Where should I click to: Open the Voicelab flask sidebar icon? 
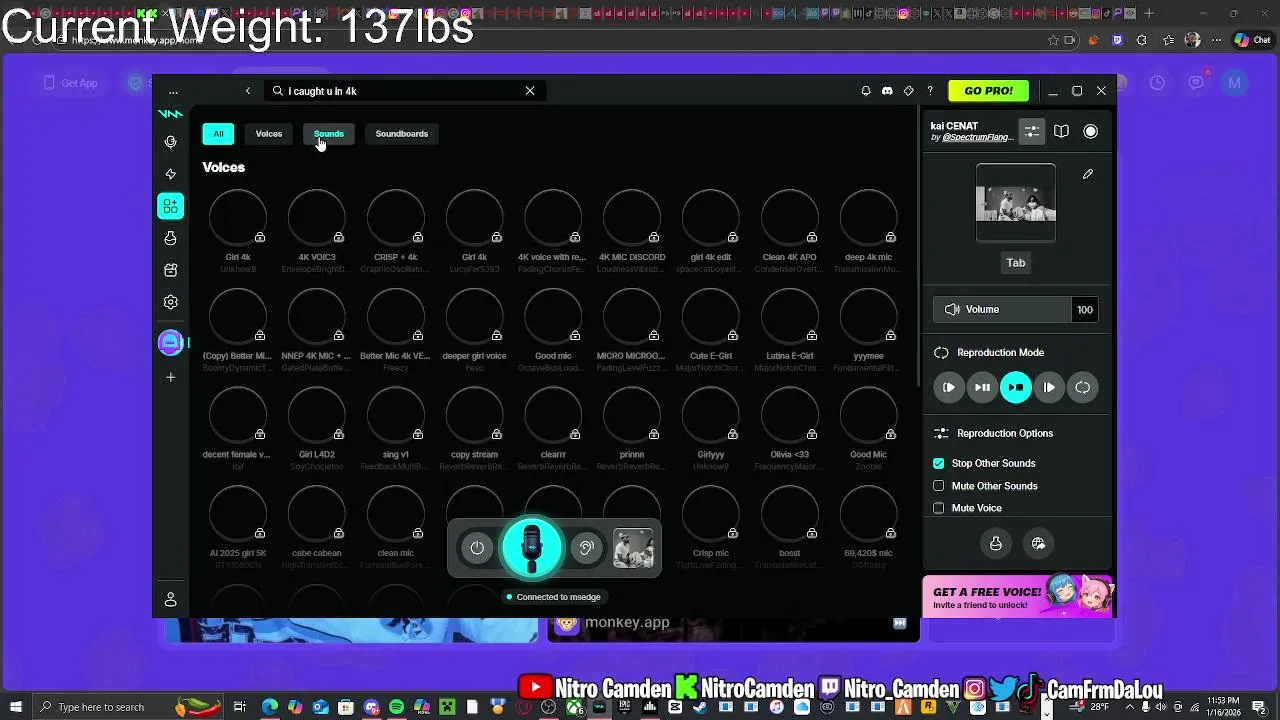[x=171, y=238]
